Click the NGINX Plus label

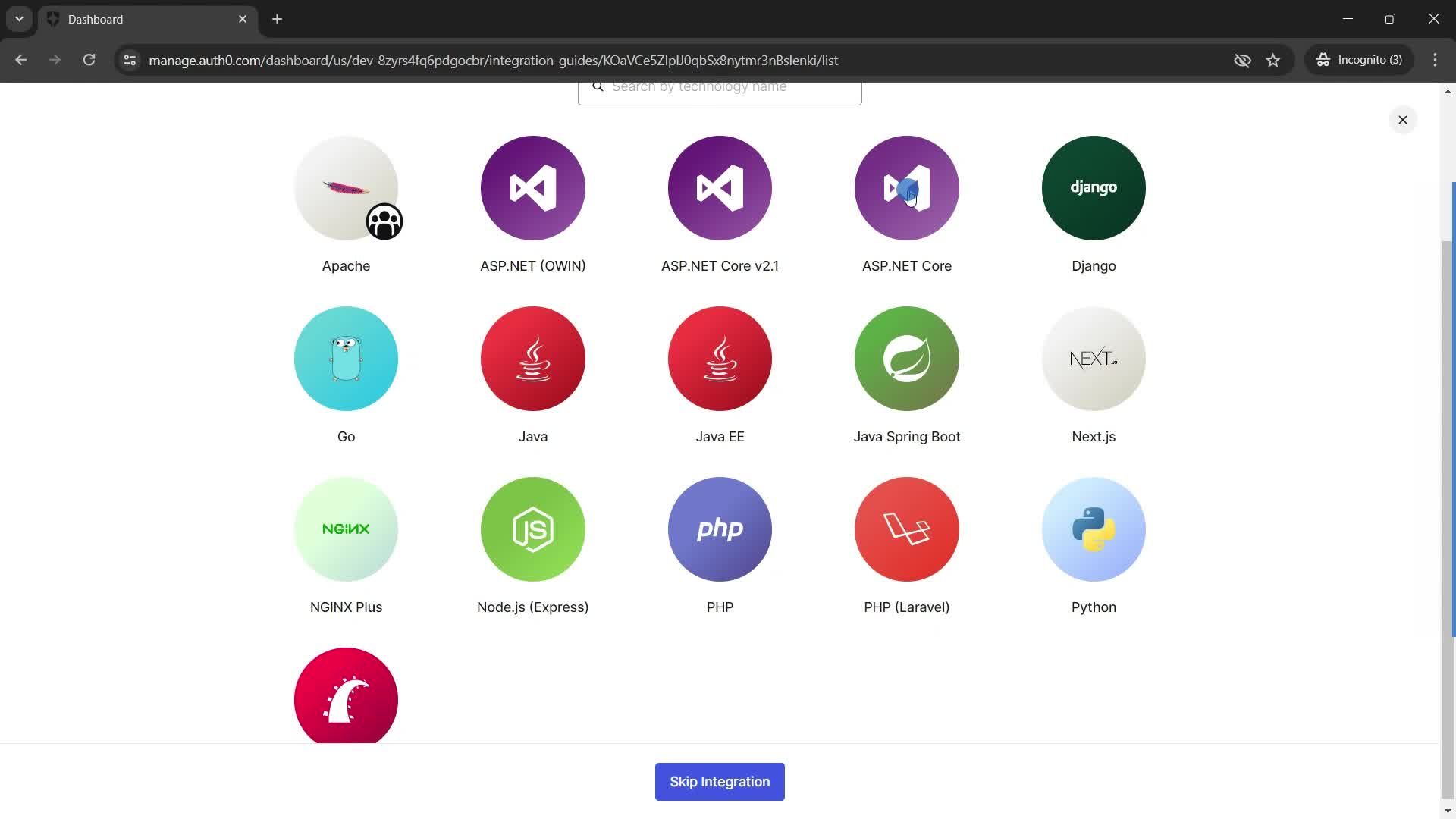pos(346,607)
